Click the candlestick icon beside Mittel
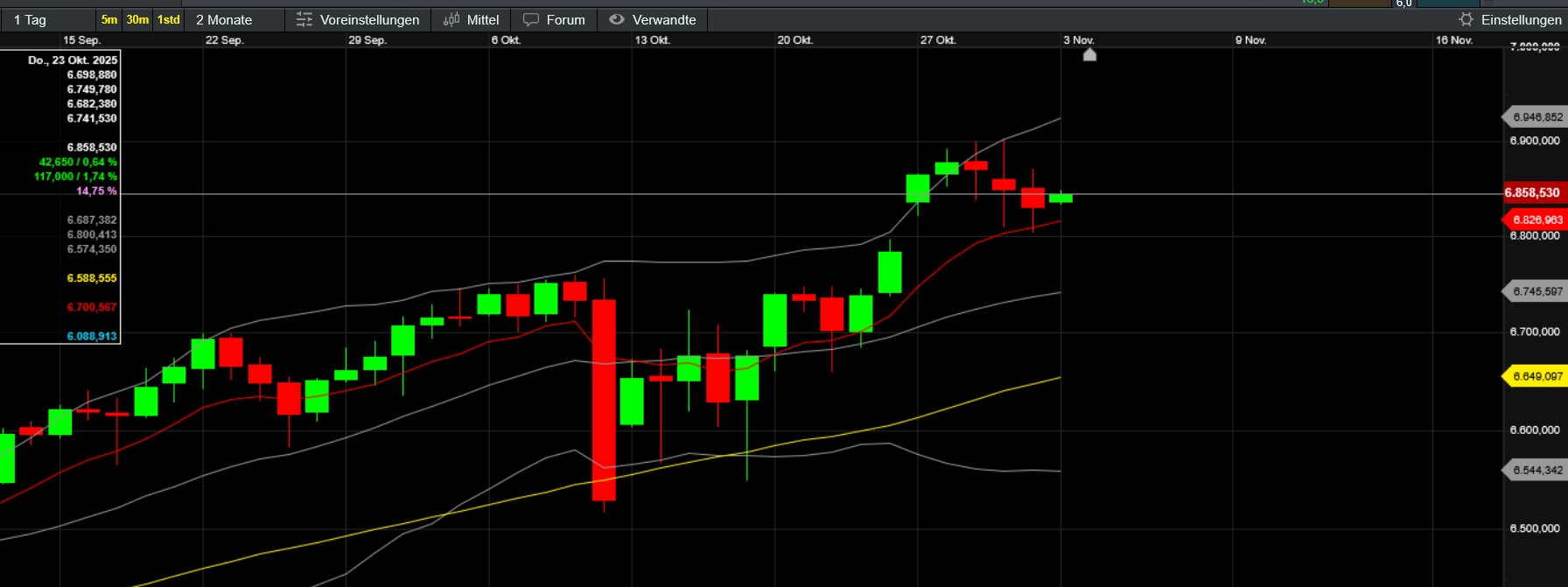The width and height of the screenshot is (1568, 587). coord(451,19)
